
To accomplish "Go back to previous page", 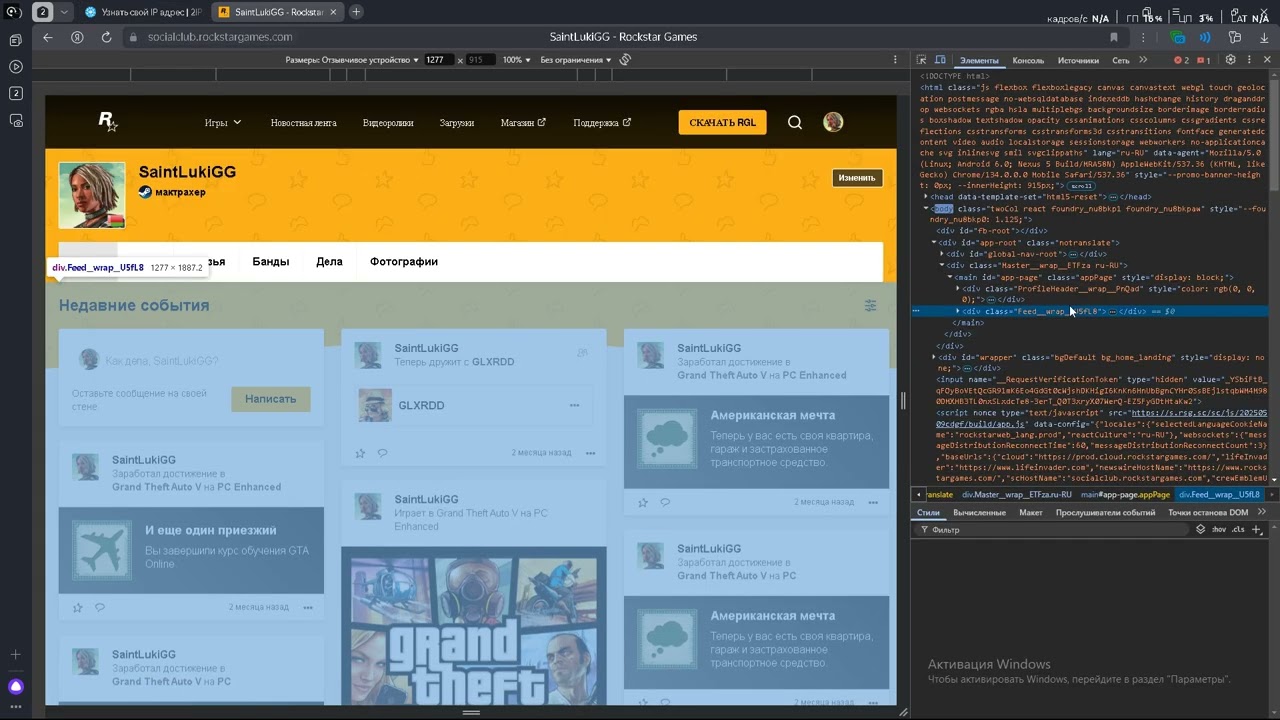I will click(x=47, y=37).
